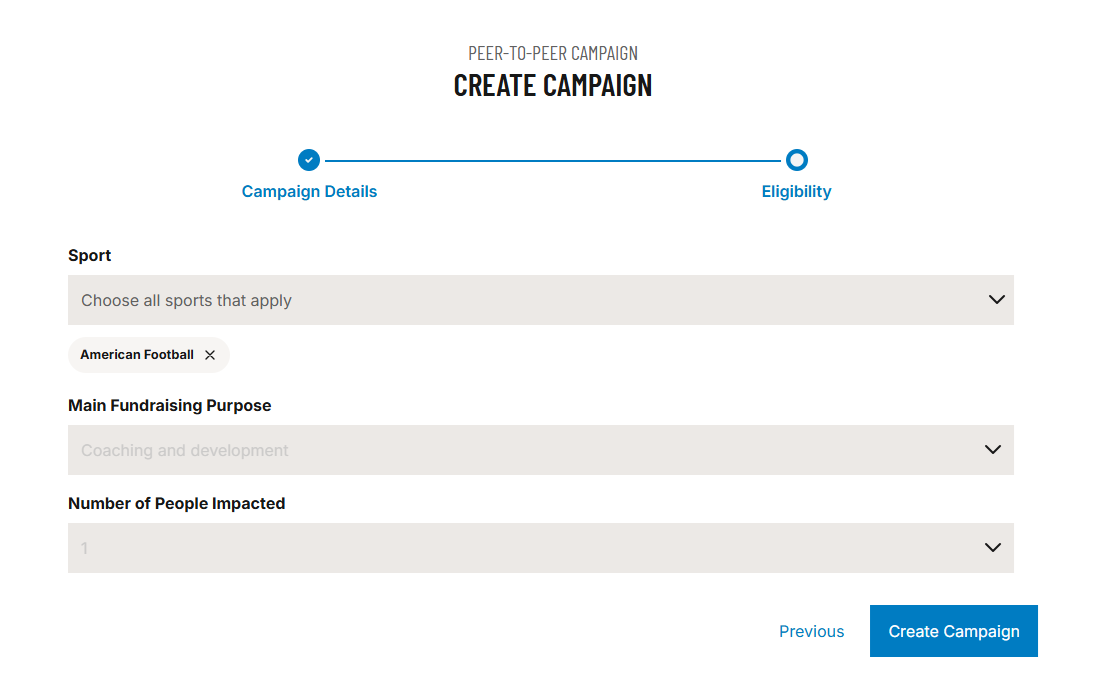Select the American Football chip label
Viewport: 1101px width, 693px height.
(137, 355)
